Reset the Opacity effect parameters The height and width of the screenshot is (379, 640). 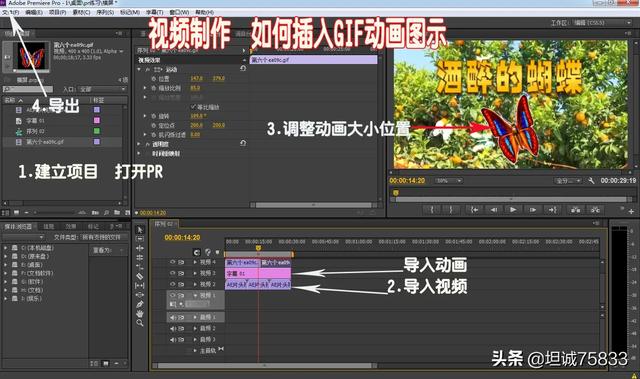click(243, 143)
